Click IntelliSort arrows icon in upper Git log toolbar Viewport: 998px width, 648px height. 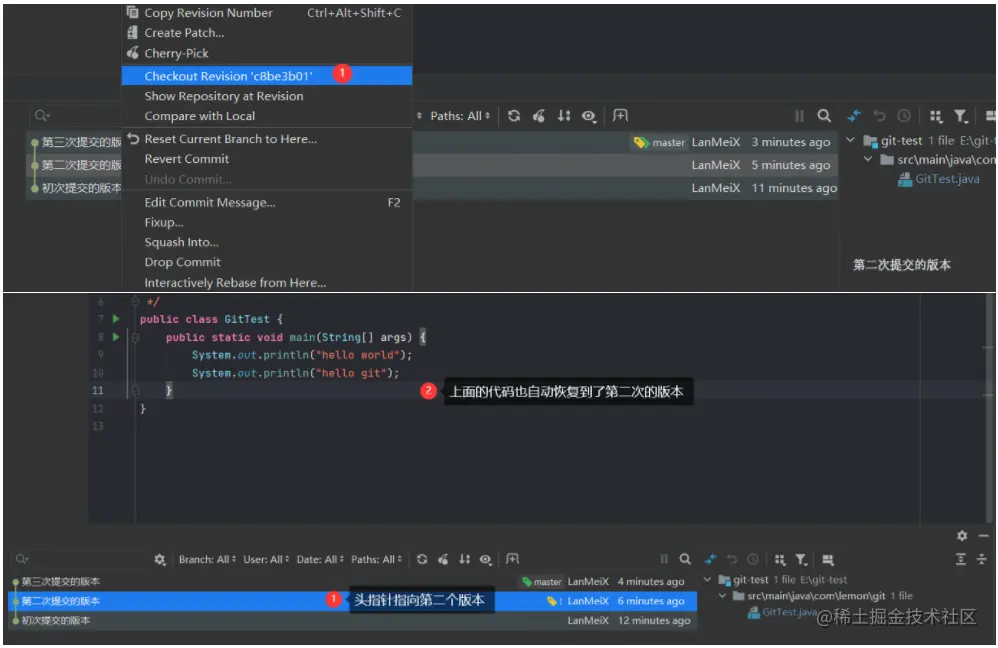pyautogui.click(x=564, y=116)
